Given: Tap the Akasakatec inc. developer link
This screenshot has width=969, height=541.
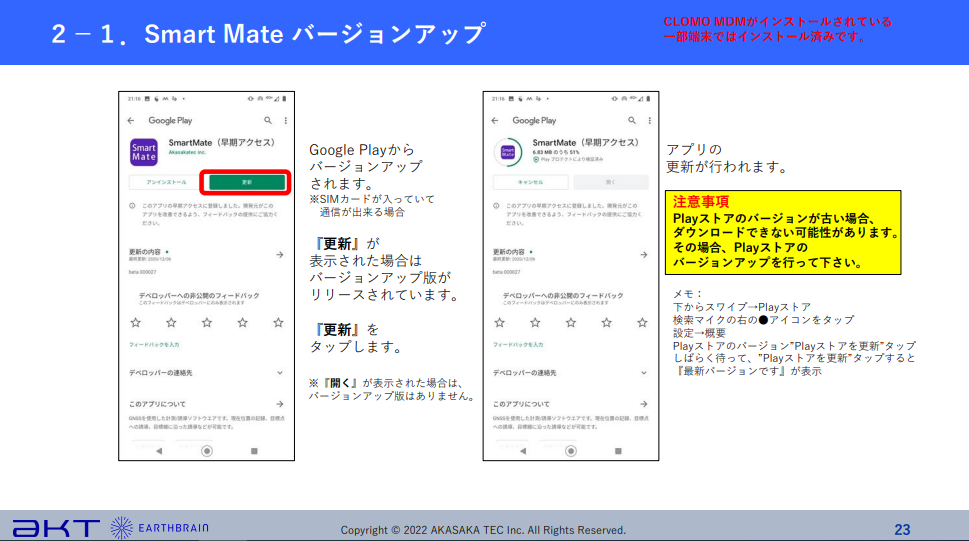Looking at the screenshot, I should [x=187, y=153].
